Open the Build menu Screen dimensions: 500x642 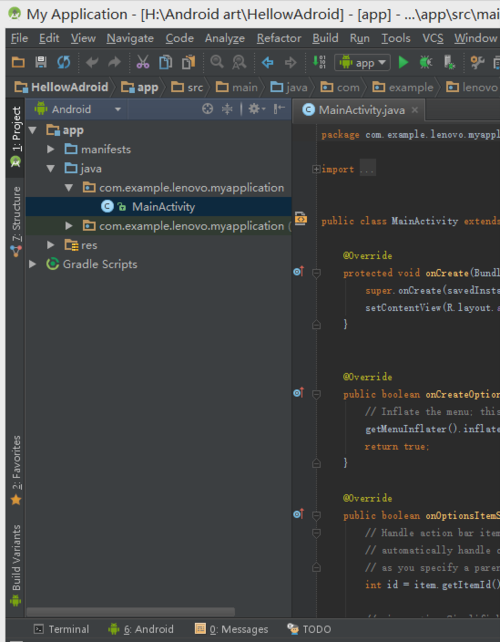[325, 38]
